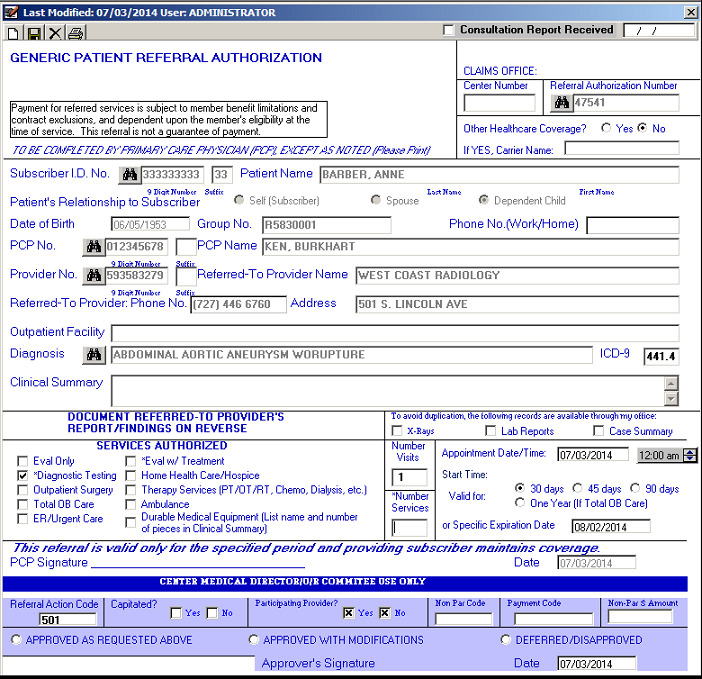Select Approved With Modifications
The height and width of the screenshot is (679, 702).
(x=253, y=639)
